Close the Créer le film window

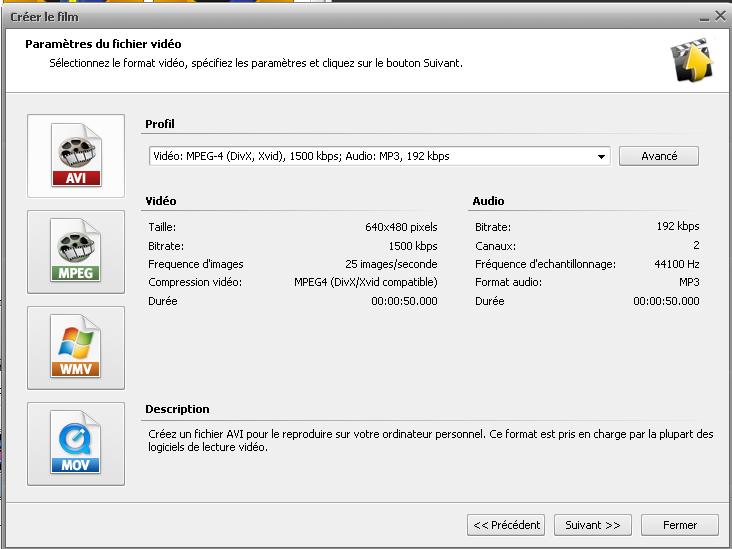[720, 16]
